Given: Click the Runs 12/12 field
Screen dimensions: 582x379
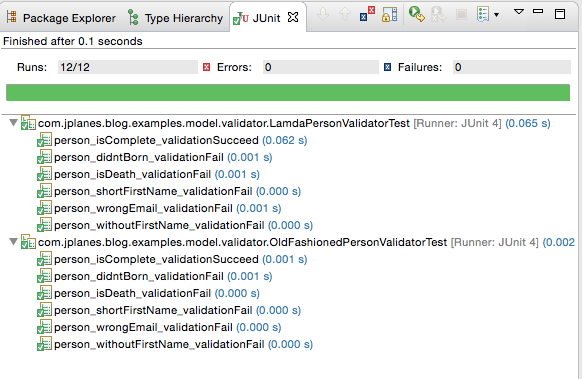Looking at the screenshot, I should (128, 67).
